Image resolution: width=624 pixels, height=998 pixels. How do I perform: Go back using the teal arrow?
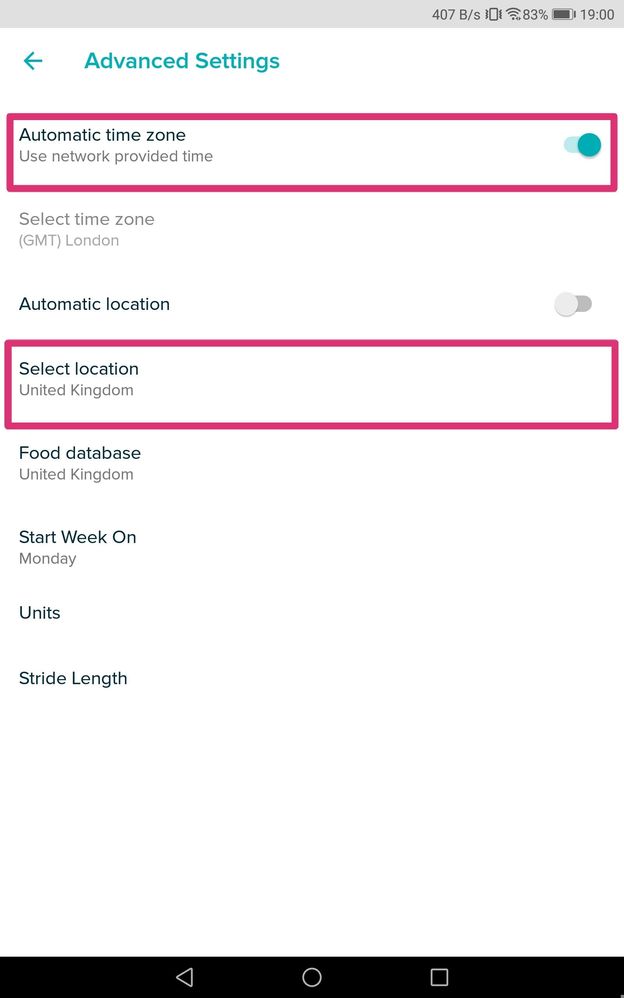click(32, 61)
